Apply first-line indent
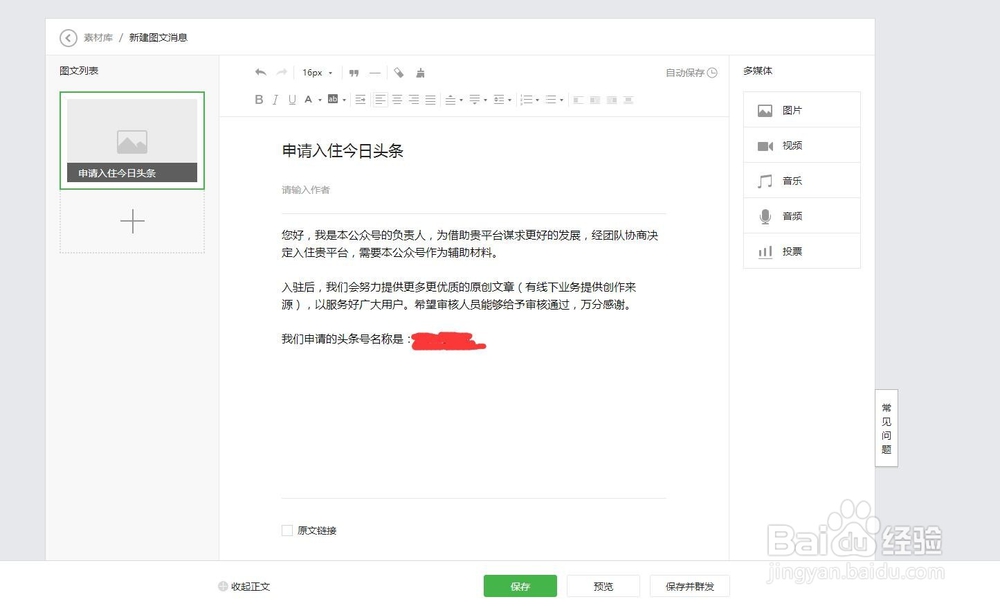1000x606 pixels. click(360, 100)
